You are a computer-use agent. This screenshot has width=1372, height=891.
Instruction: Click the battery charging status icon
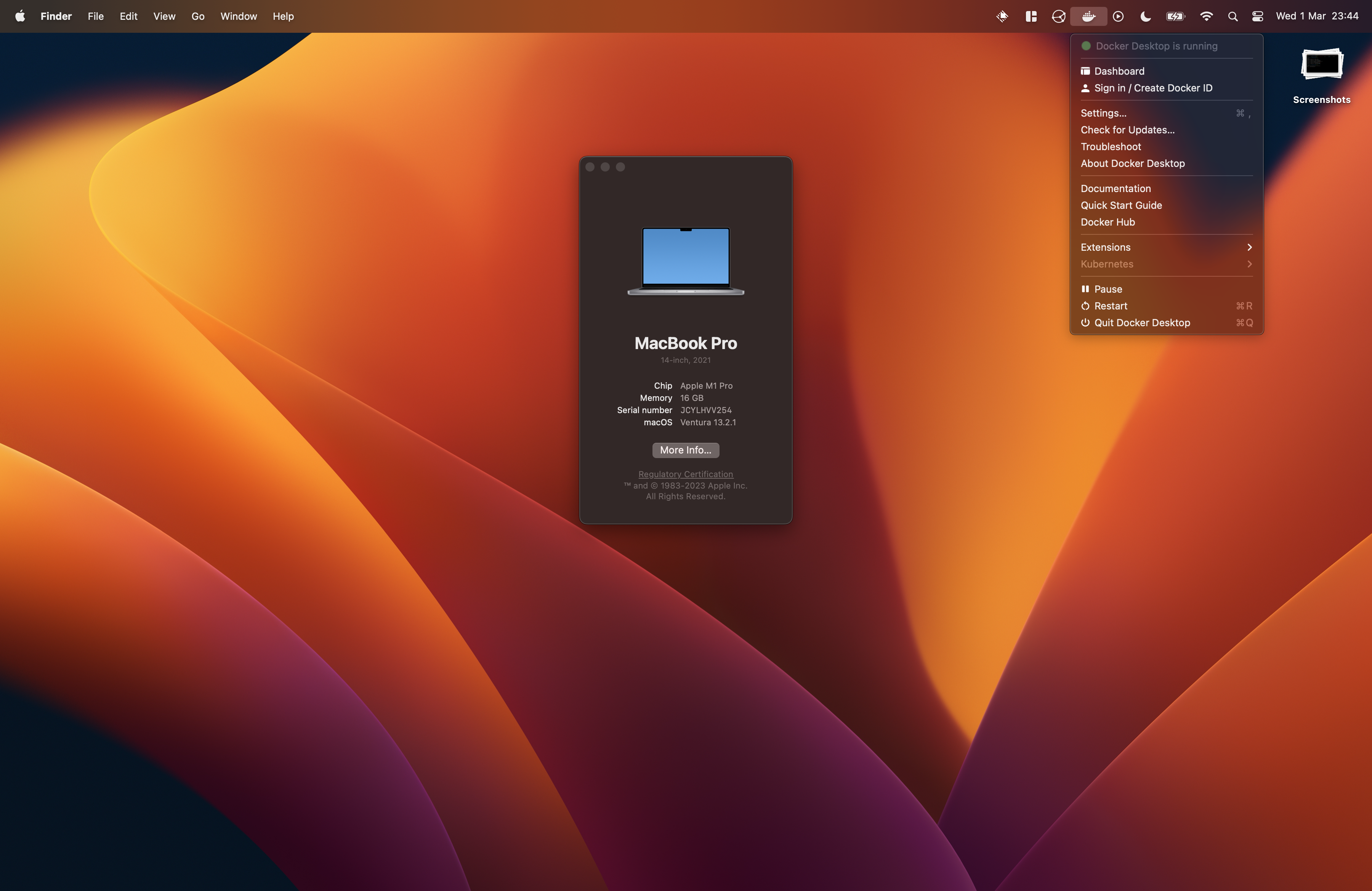pyautogui.click(x=1175, y=16)
